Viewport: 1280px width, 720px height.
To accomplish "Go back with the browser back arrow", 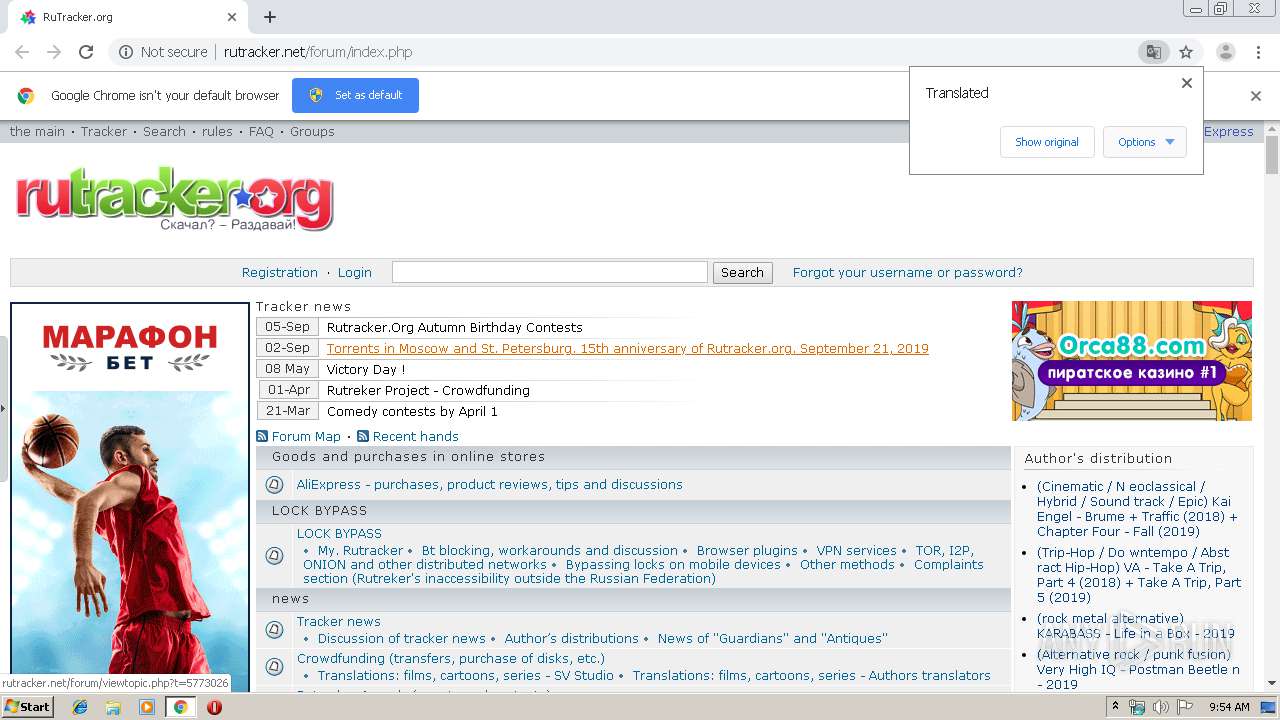I will [22, 52].
